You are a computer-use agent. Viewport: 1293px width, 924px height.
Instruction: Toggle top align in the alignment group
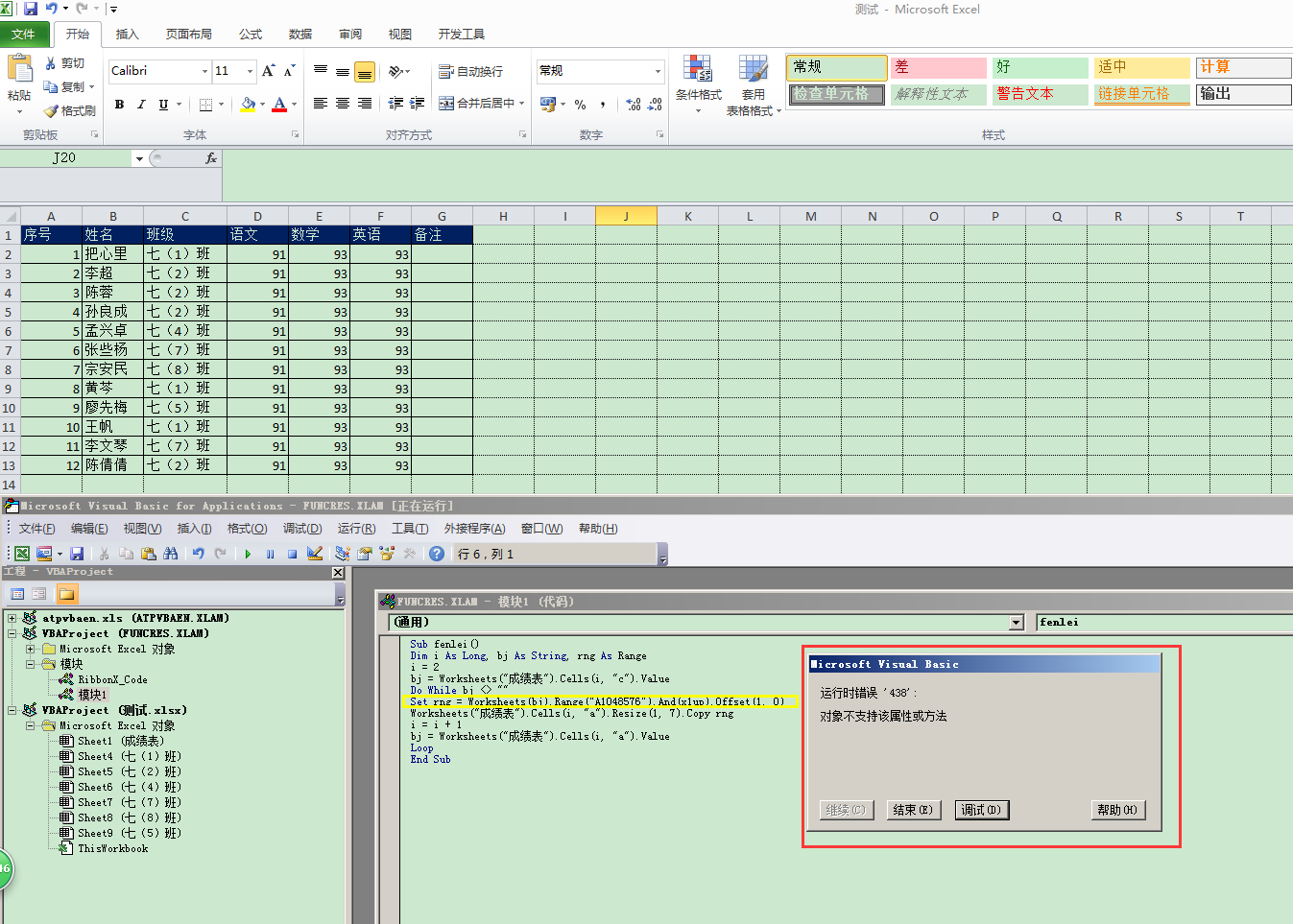click(x=321, y=71)
